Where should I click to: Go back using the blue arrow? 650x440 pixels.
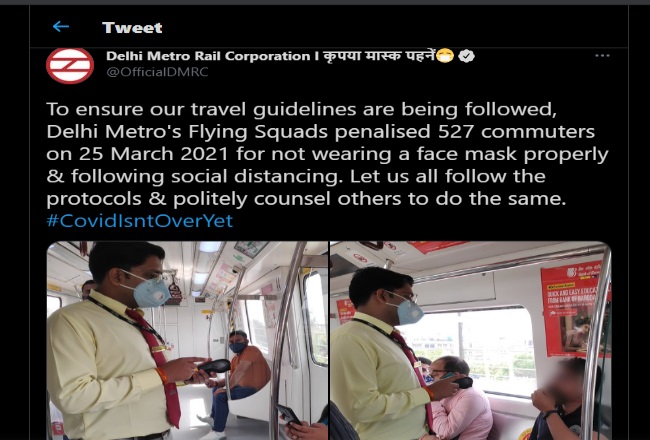tap(61, 27)
